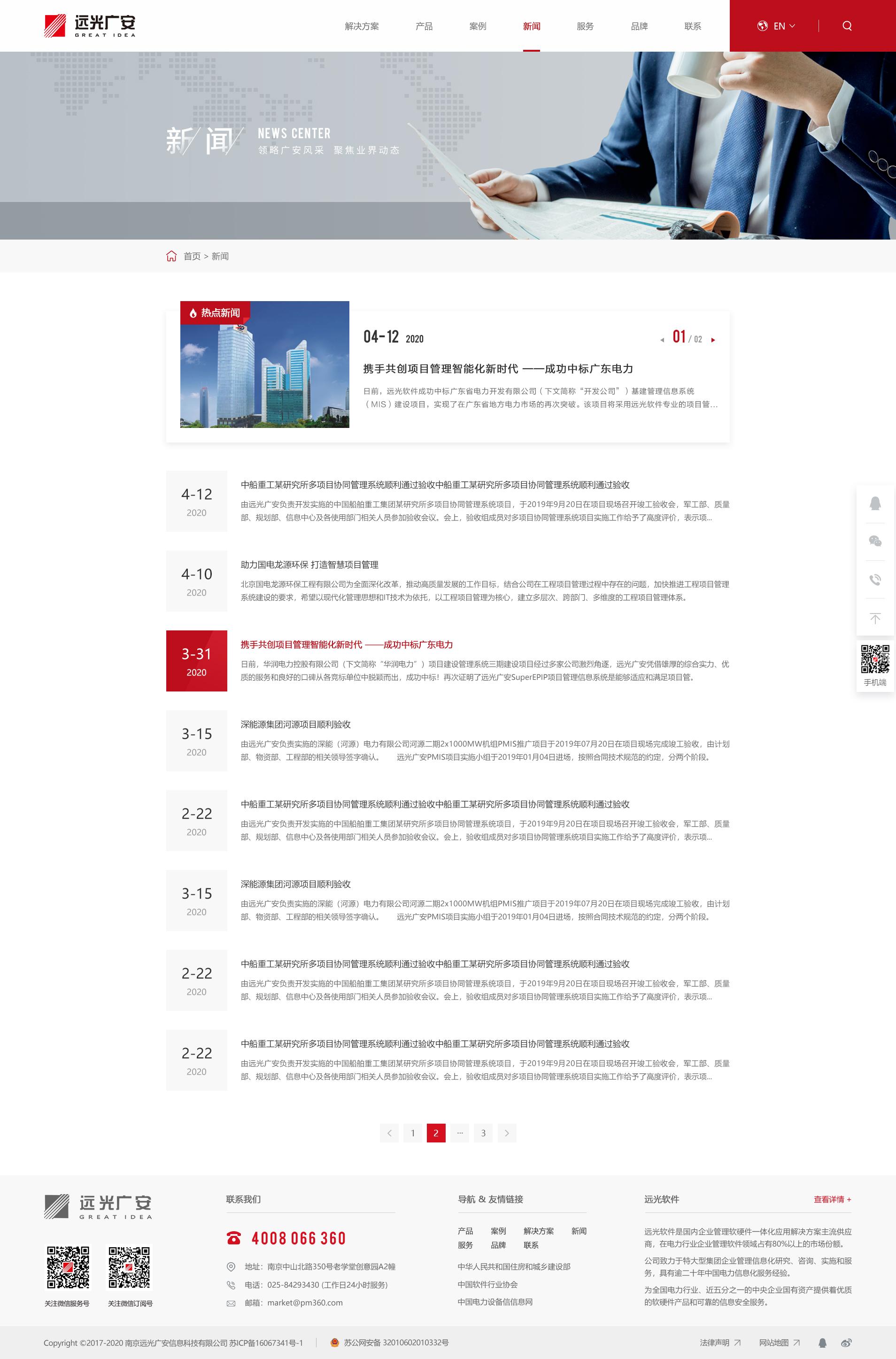Click the footer Weibo icon
This screenshot has height=1359, width=896.
[846, 1343]
